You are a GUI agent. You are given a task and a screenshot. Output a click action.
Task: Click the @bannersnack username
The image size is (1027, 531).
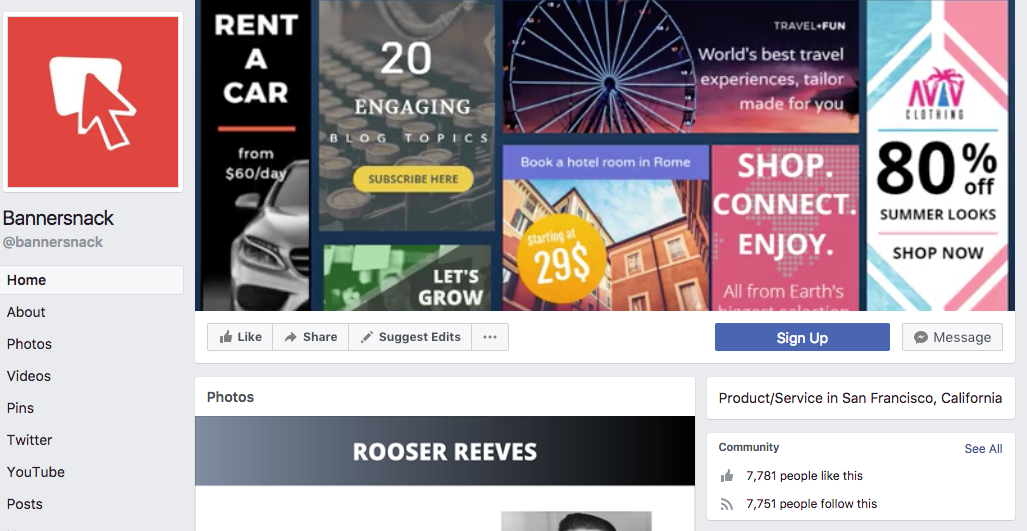(x=52, y=242)
